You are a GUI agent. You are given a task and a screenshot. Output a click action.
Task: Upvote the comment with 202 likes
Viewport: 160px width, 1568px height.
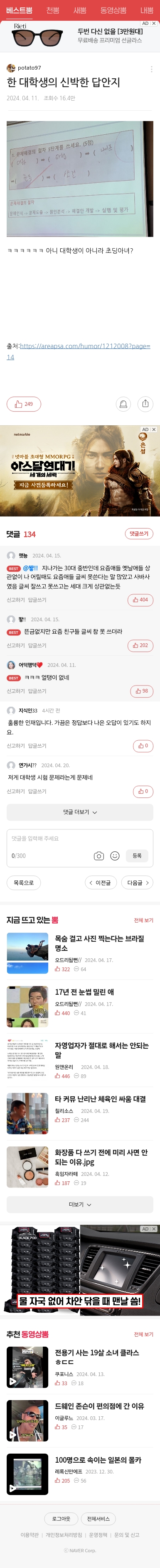[x=140, y=645]
